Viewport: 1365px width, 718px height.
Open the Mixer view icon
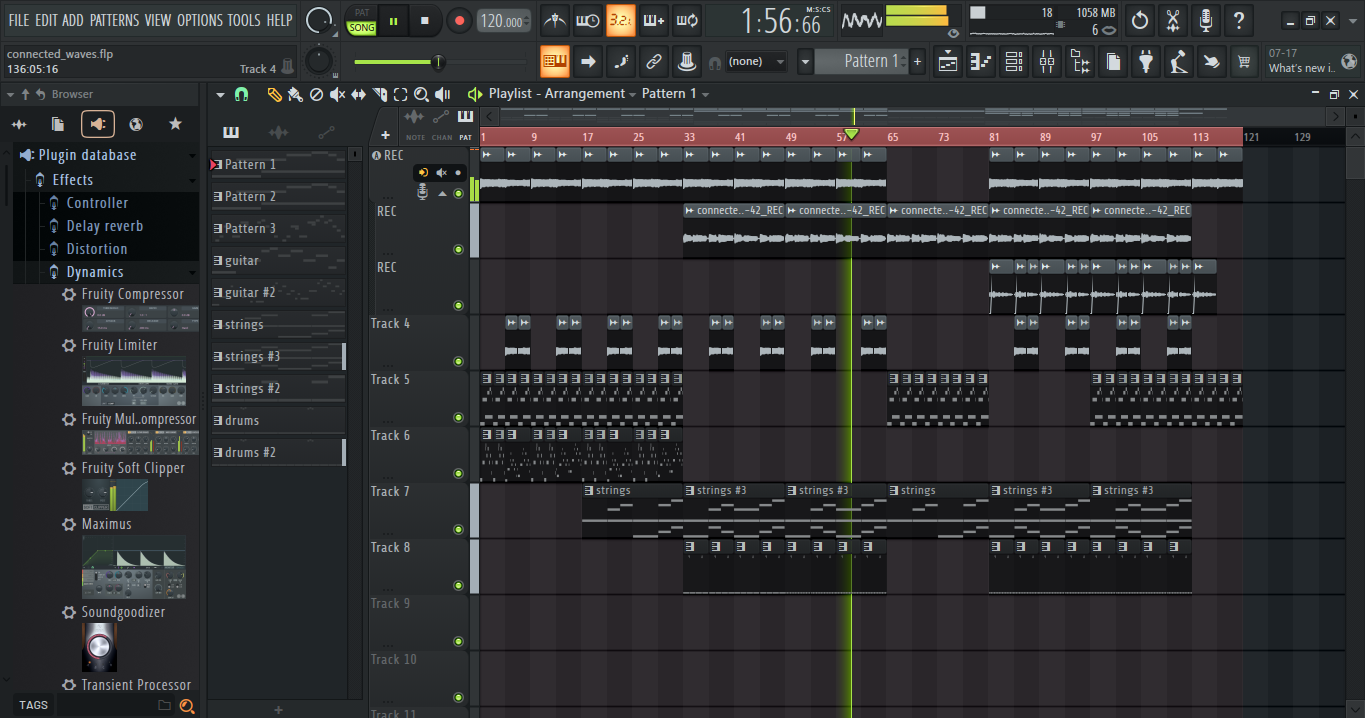tap(1047, 61)
